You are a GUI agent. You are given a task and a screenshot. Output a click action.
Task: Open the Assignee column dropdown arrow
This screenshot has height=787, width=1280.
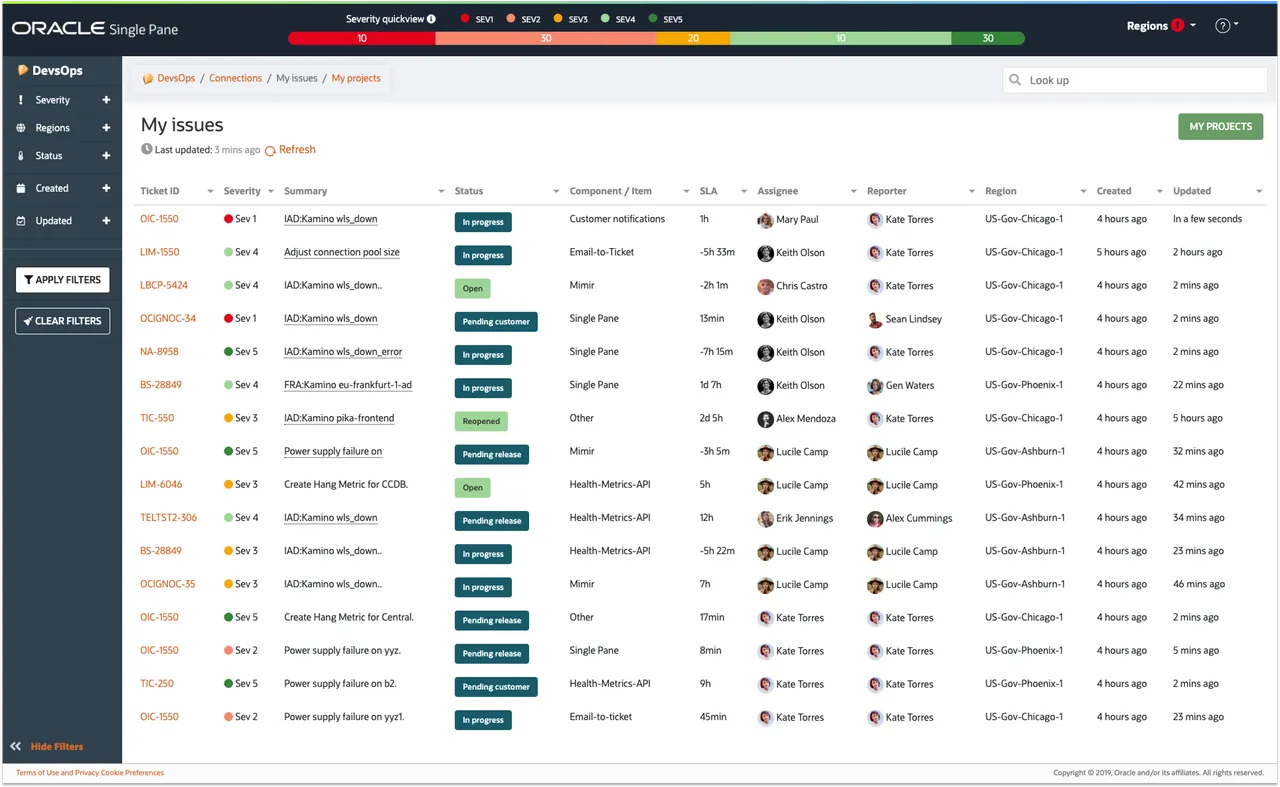click(x=853, y=192)
